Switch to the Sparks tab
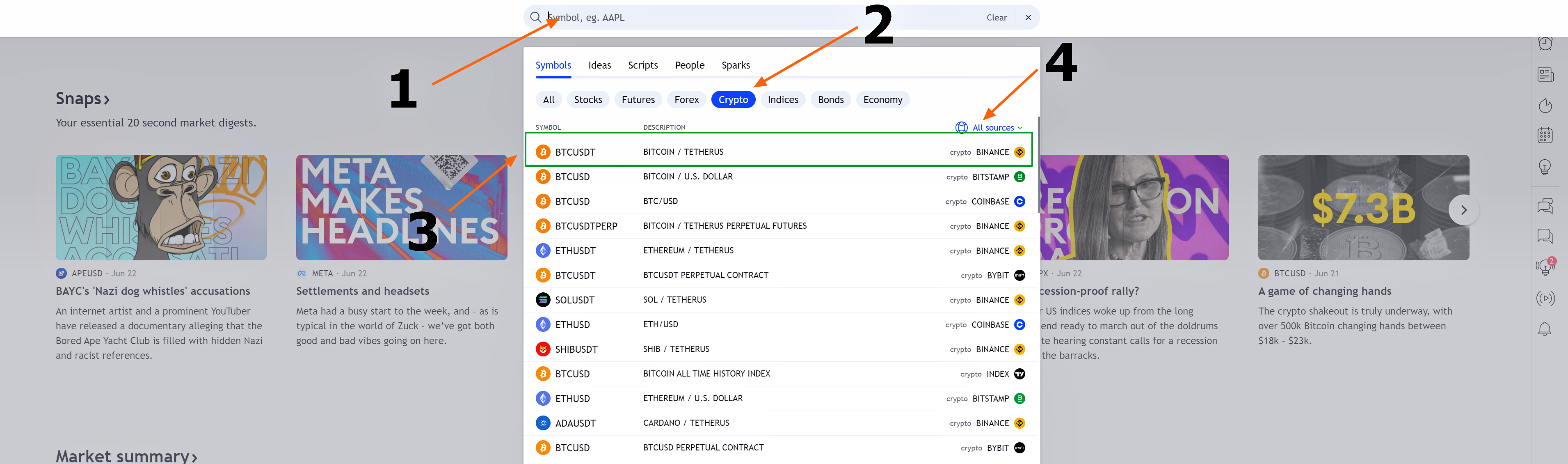This screenshot has width=1568, height=464. [x=735, y=65]
